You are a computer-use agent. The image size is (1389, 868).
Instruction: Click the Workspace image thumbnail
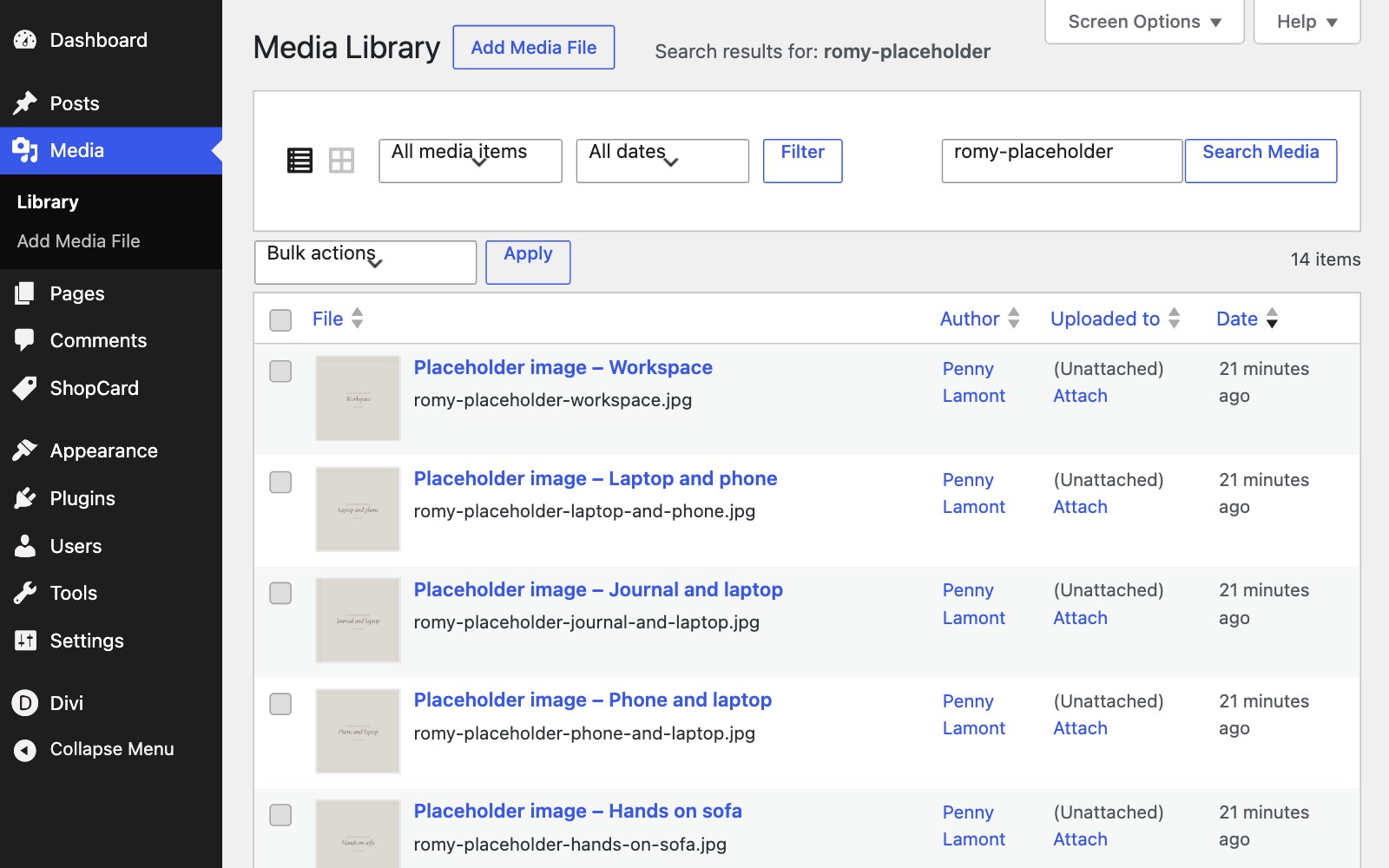coord(358,398)
